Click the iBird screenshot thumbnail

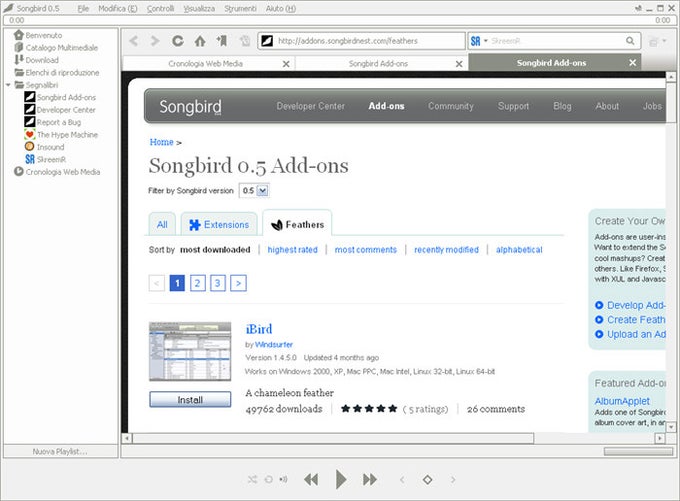[190, 351]
